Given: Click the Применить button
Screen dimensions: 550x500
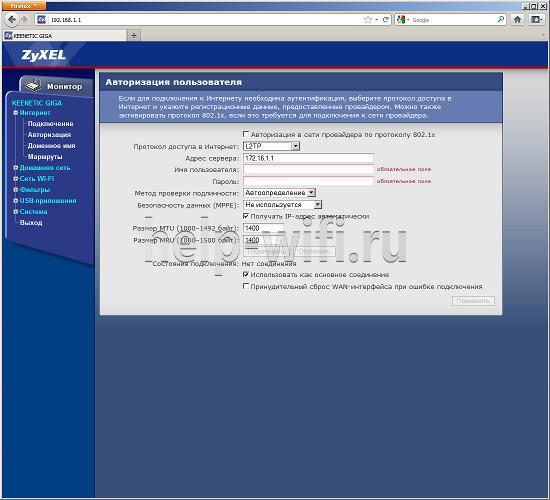Looking at the screenshot, I should tap(473, 301).
